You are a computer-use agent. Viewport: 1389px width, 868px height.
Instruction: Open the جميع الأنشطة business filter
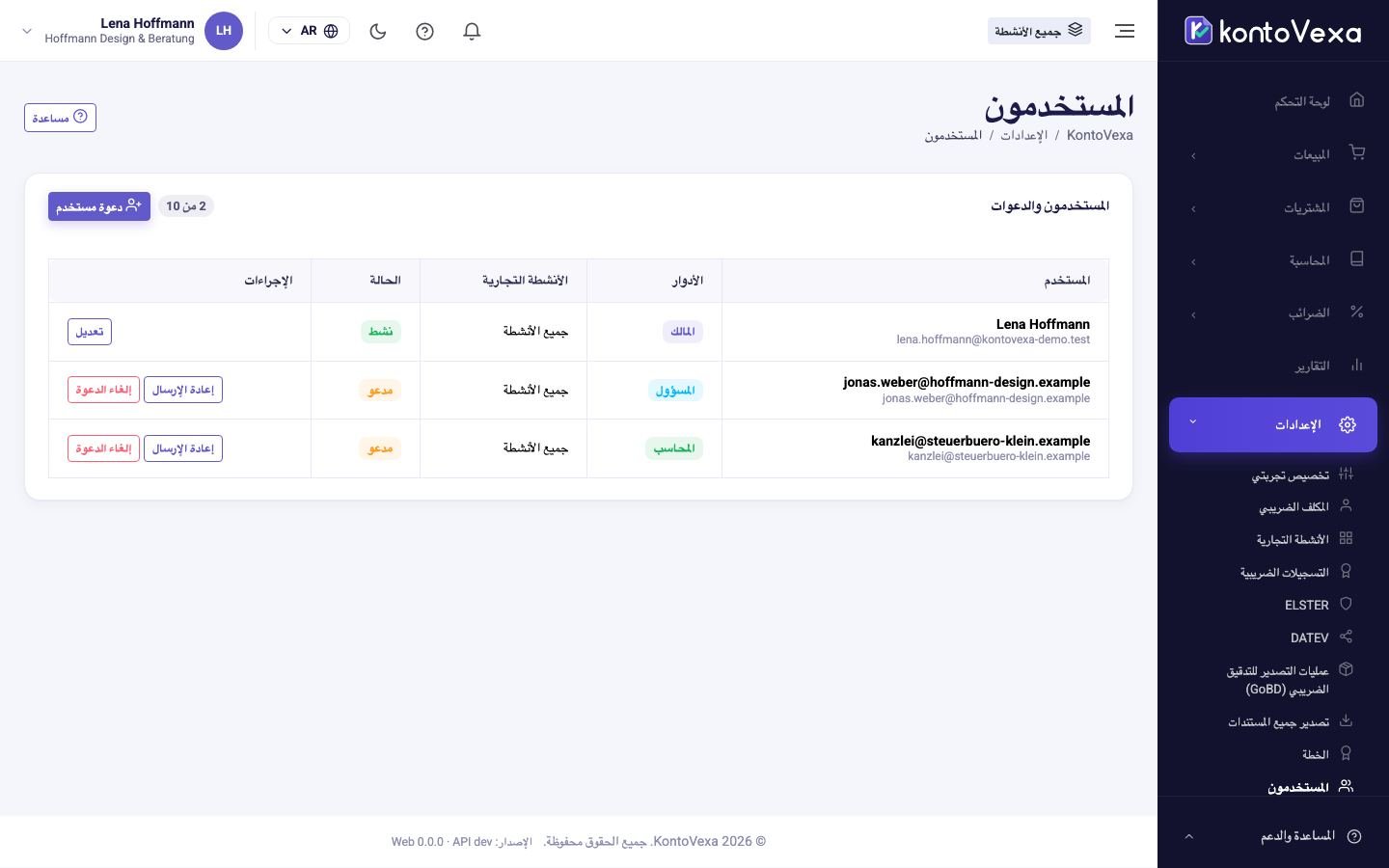coord(1039,31)
